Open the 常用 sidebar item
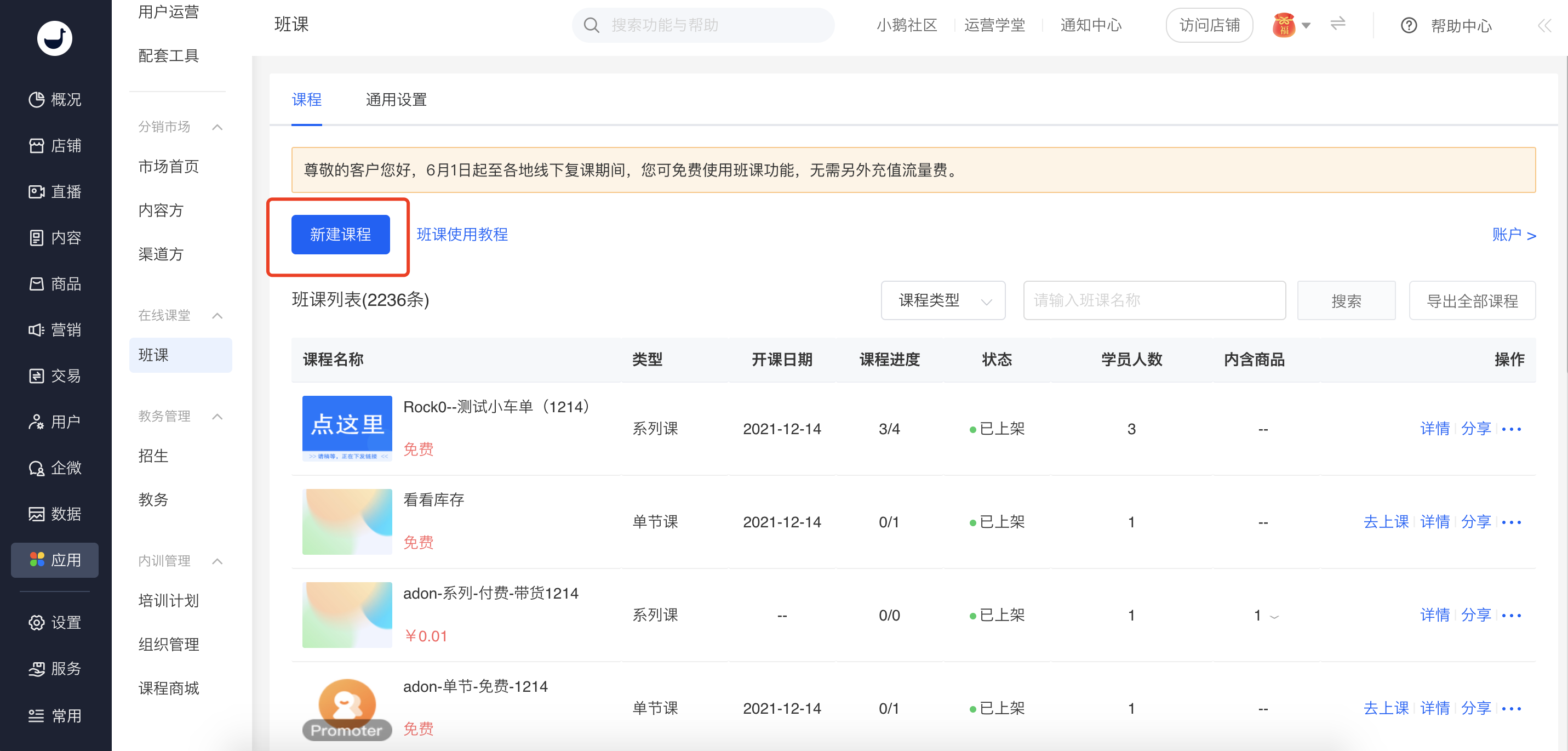The image size is (1568, 751). (x=55, y=716)
